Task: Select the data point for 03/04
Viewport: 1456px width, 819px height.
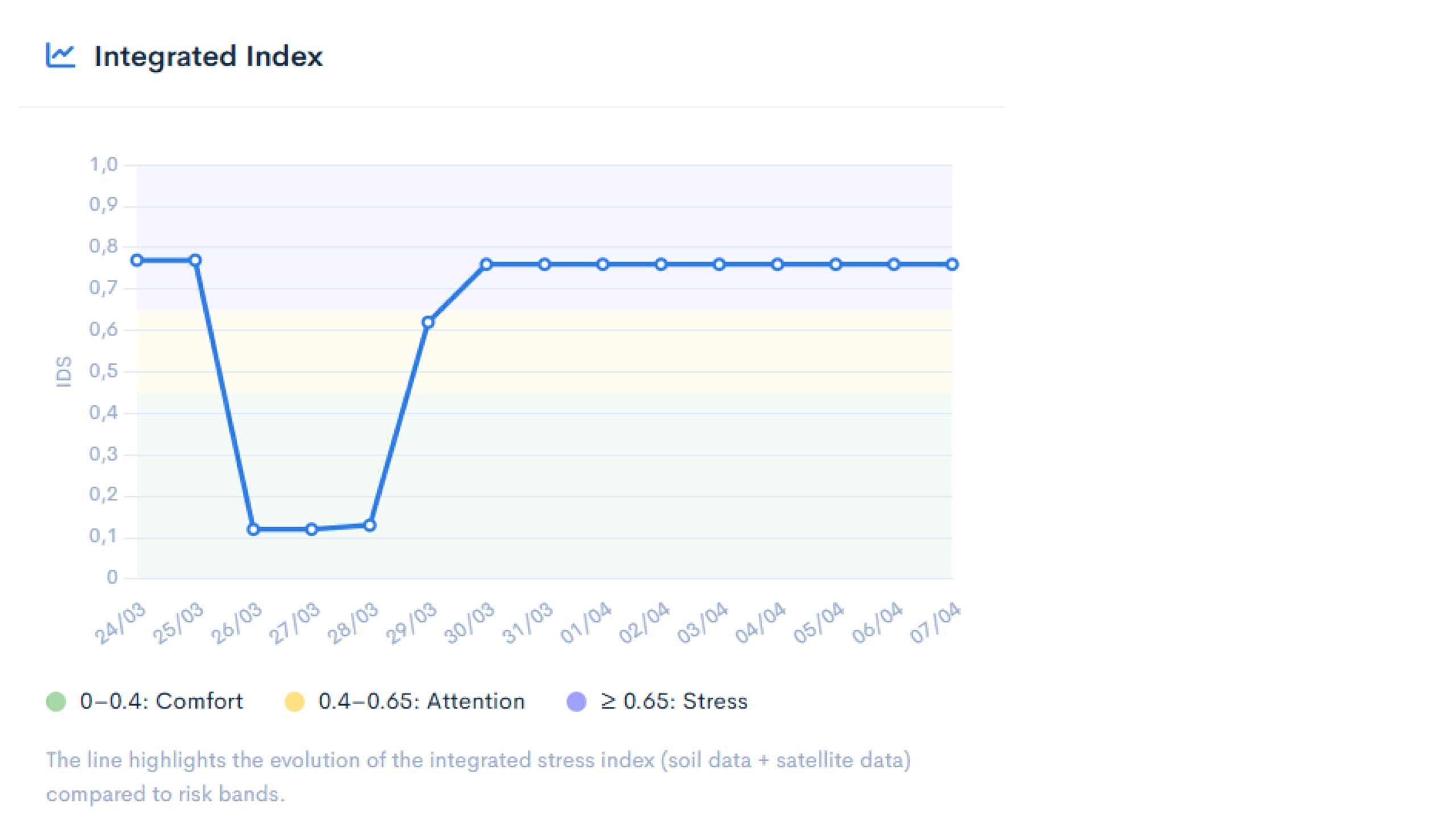Action: (719, 264)
